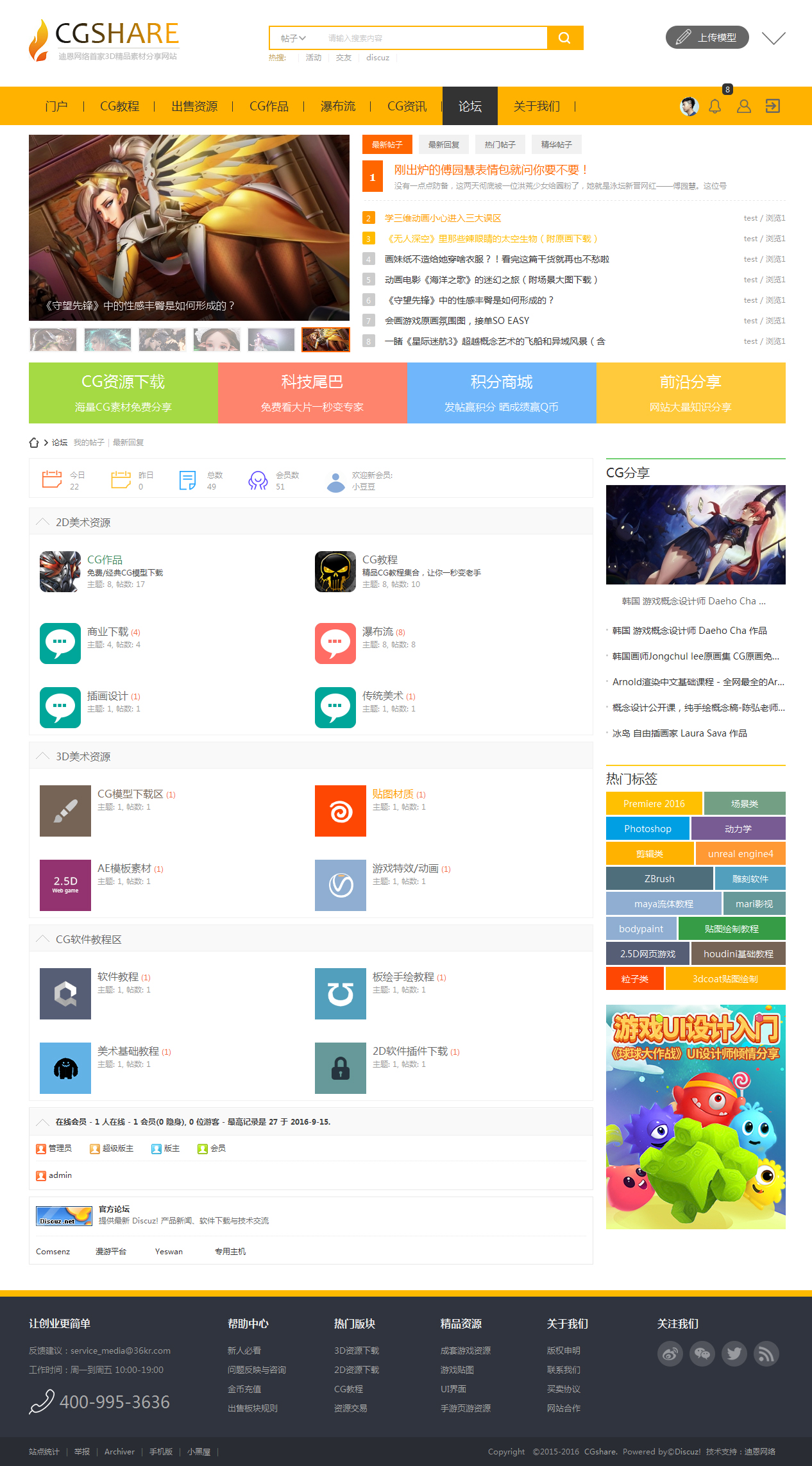The width and height of the screenshot is (812, 1466).
Task: Click the Twitter icon in footer
Action: point(734,1354)
